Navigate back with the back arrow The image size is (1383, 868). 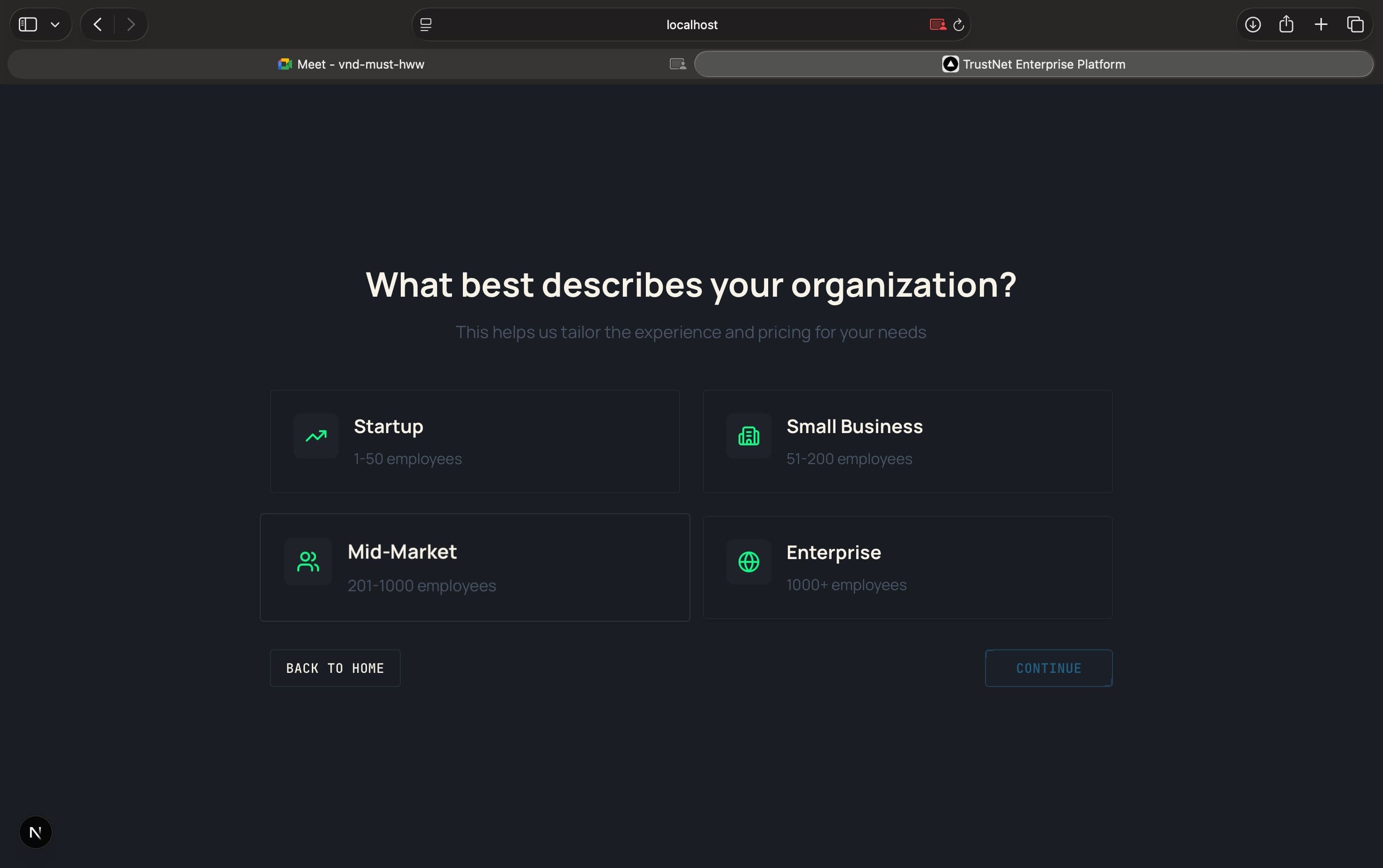point(97,24)
